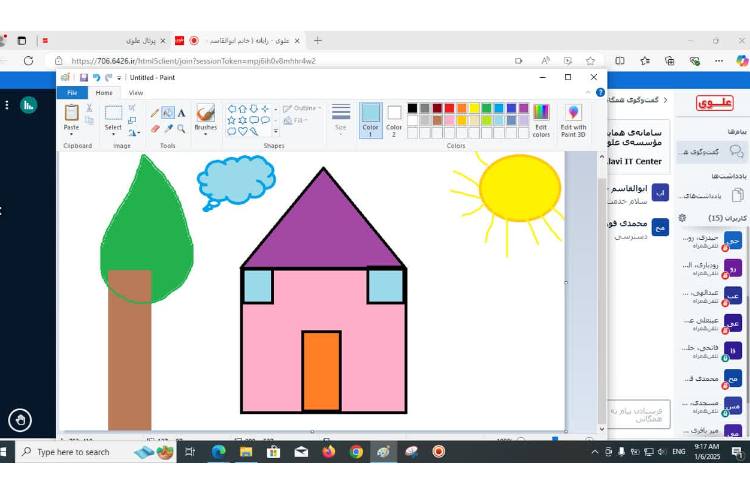Choose the up arrow shape

243,109
